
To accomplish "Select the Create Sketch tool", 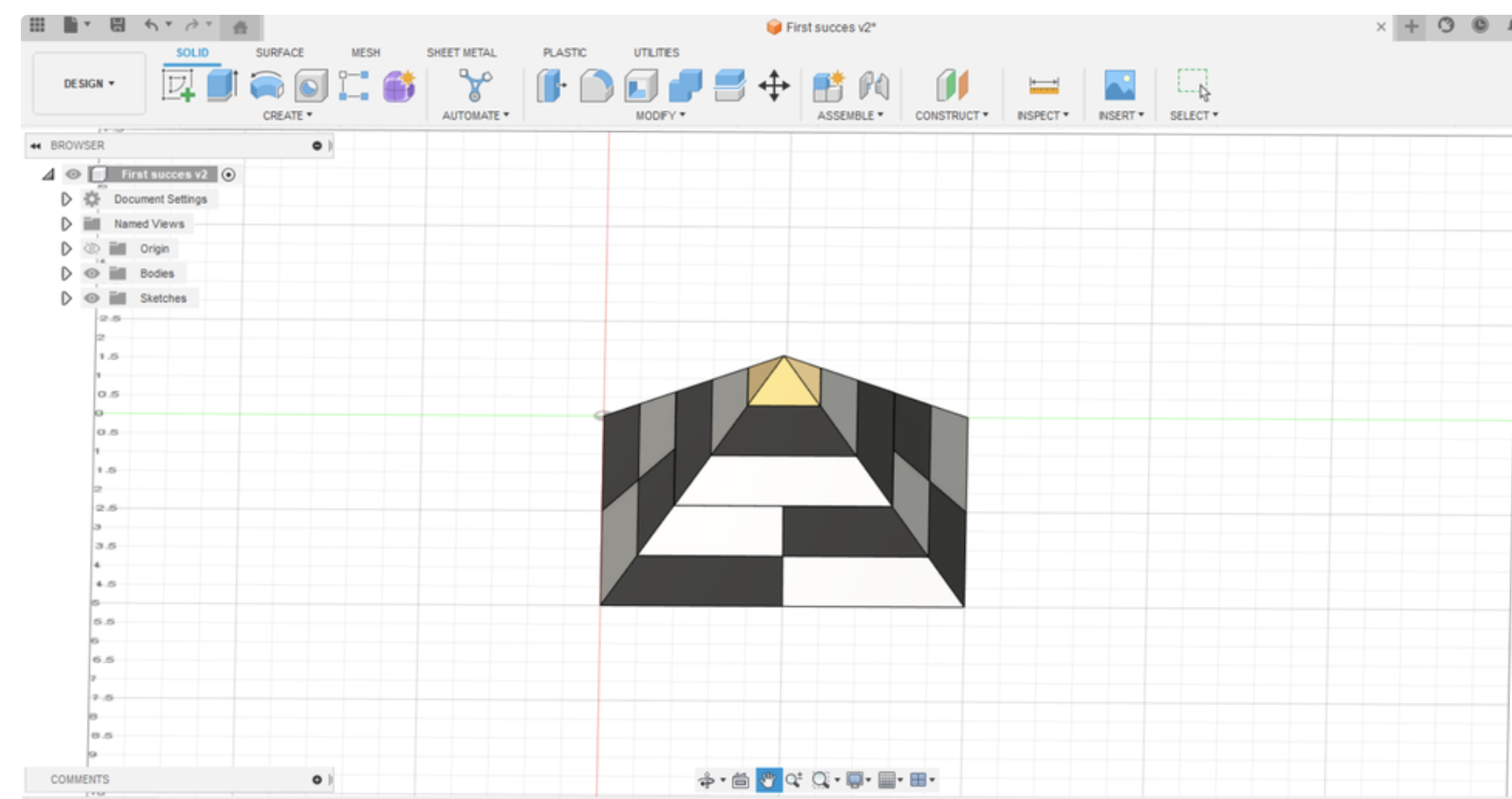I will click(175, 84).
